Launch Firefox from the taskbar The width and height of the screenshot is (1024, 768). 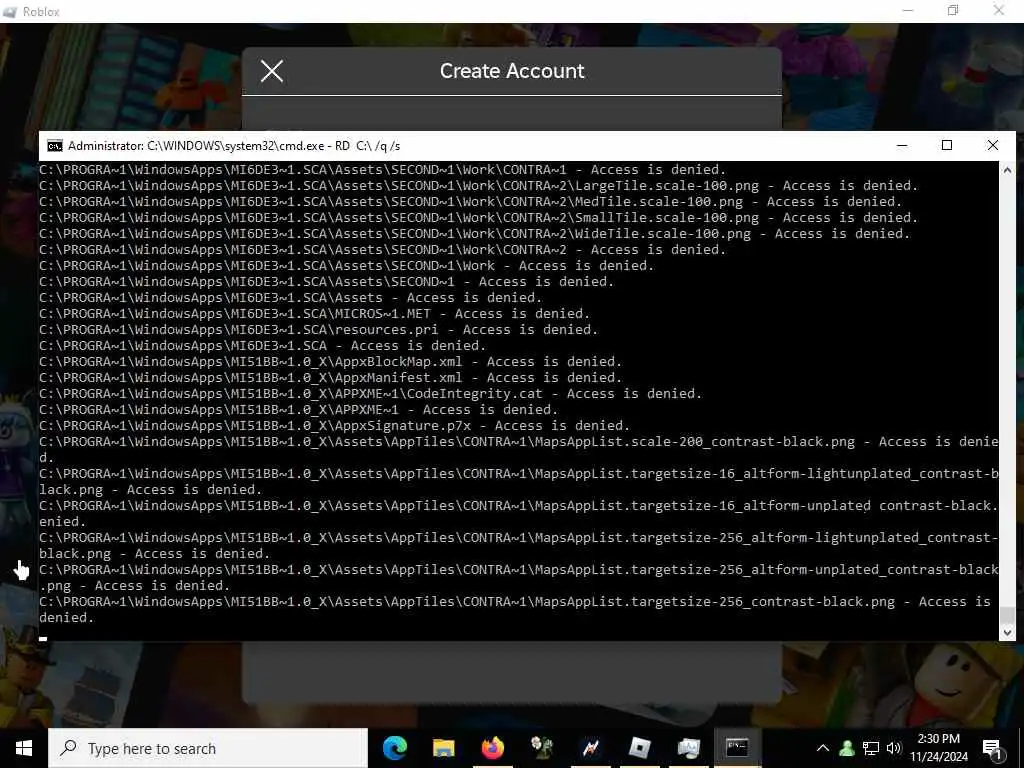coord(492,748)
